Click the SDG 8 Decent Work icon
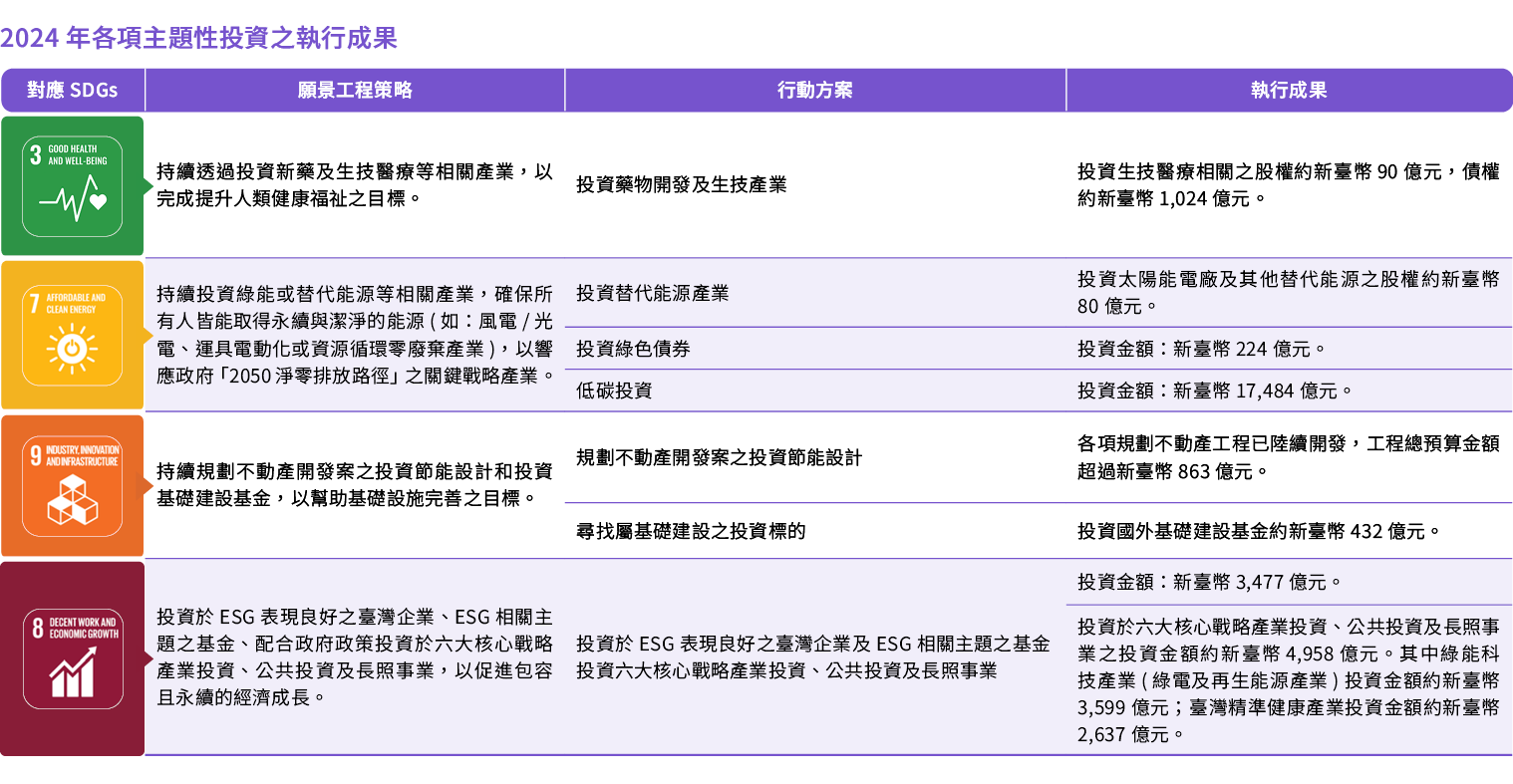 (72, 658)
